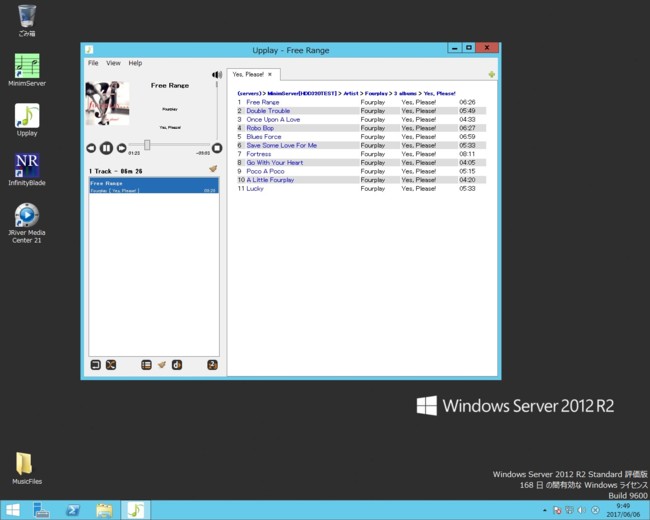Maximize the Upplay window
This screenshot has height=520, width=650.
[x=469, y=48]
